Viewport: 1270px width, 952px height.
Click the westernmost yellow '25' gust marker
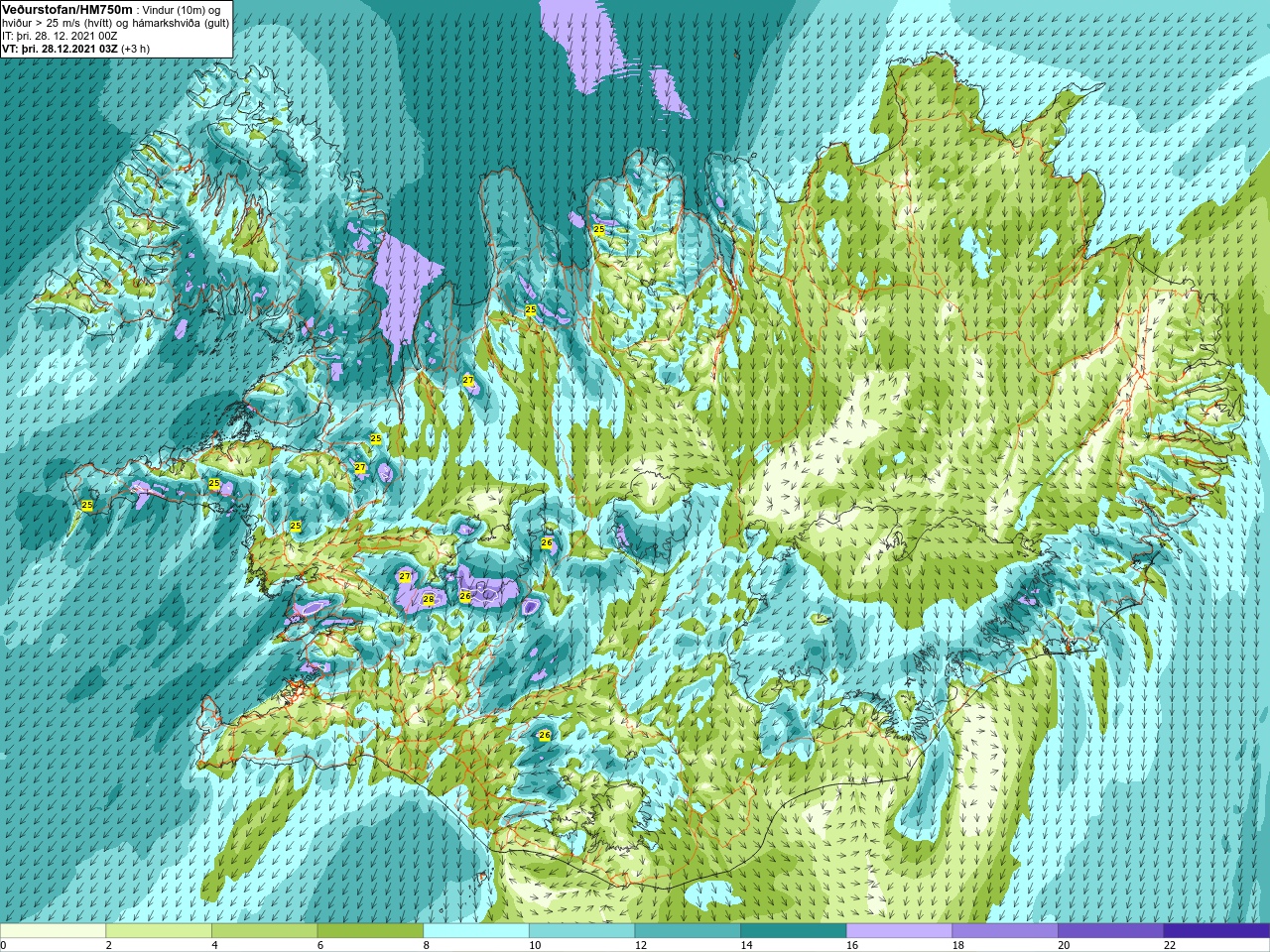click(x=87, y=505)
